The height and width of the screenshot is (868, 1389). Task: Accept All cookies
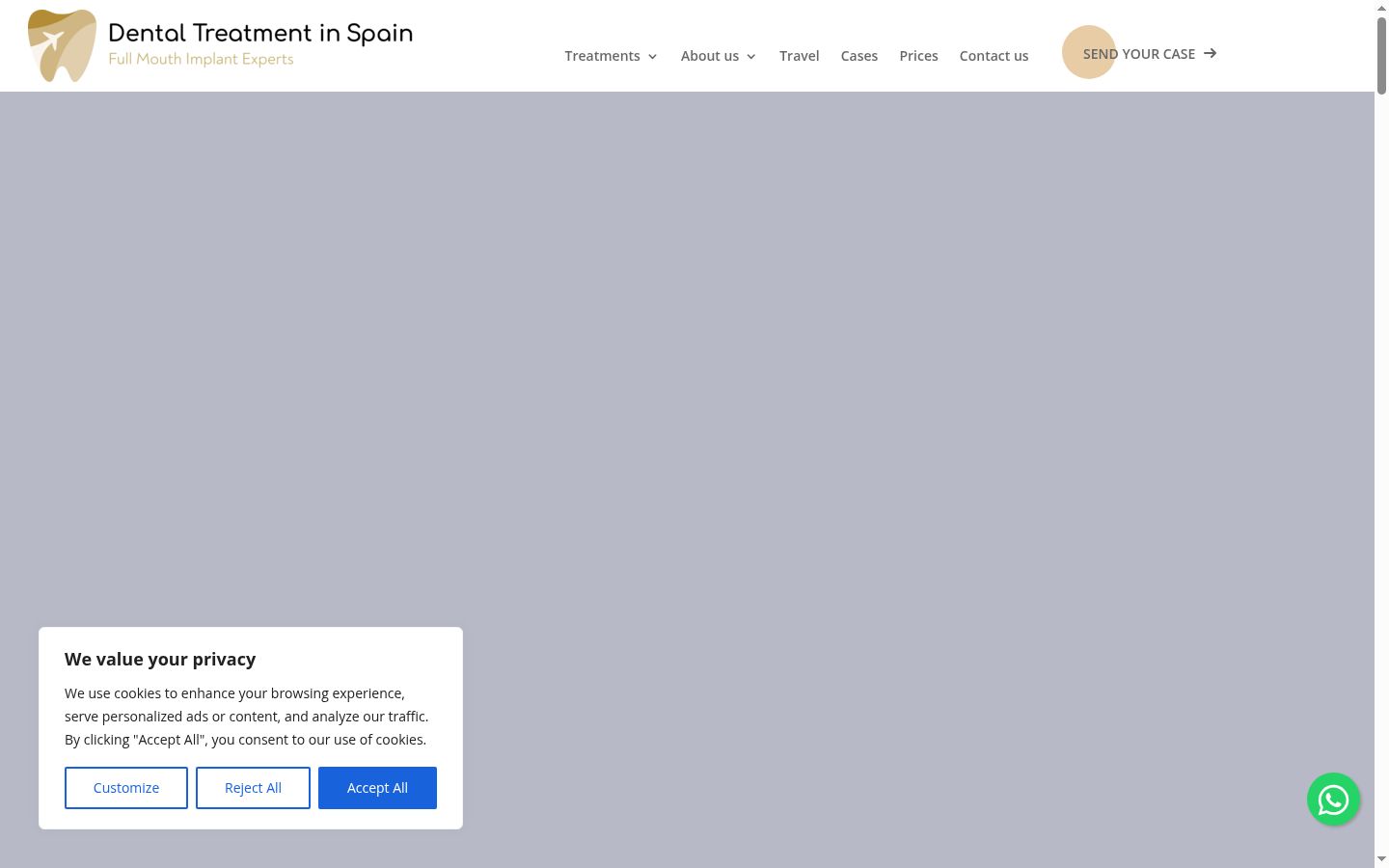click(377, 788)
